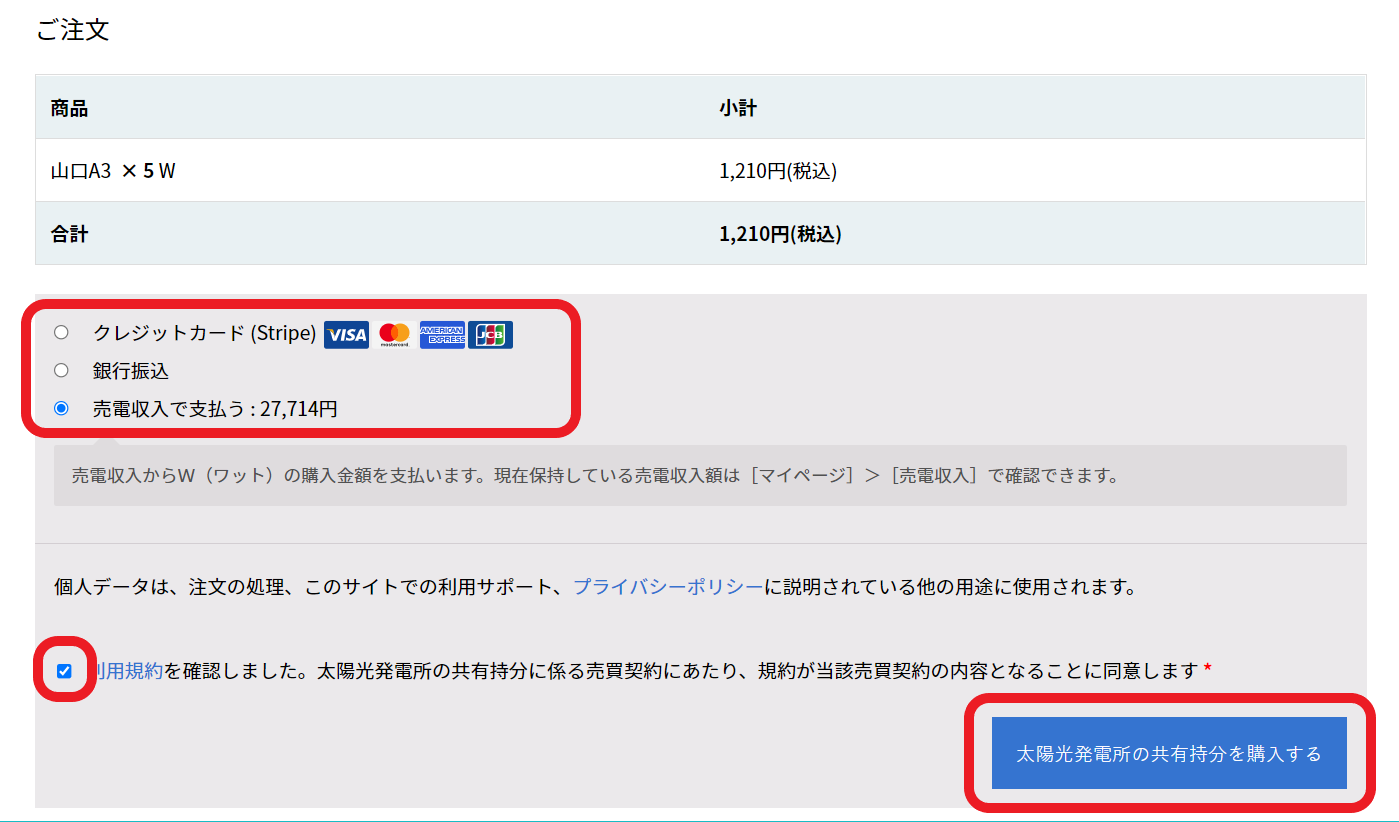Click the 銀行振込 label text
Viewport: 1399px width, 822px height.
(131, 371)
